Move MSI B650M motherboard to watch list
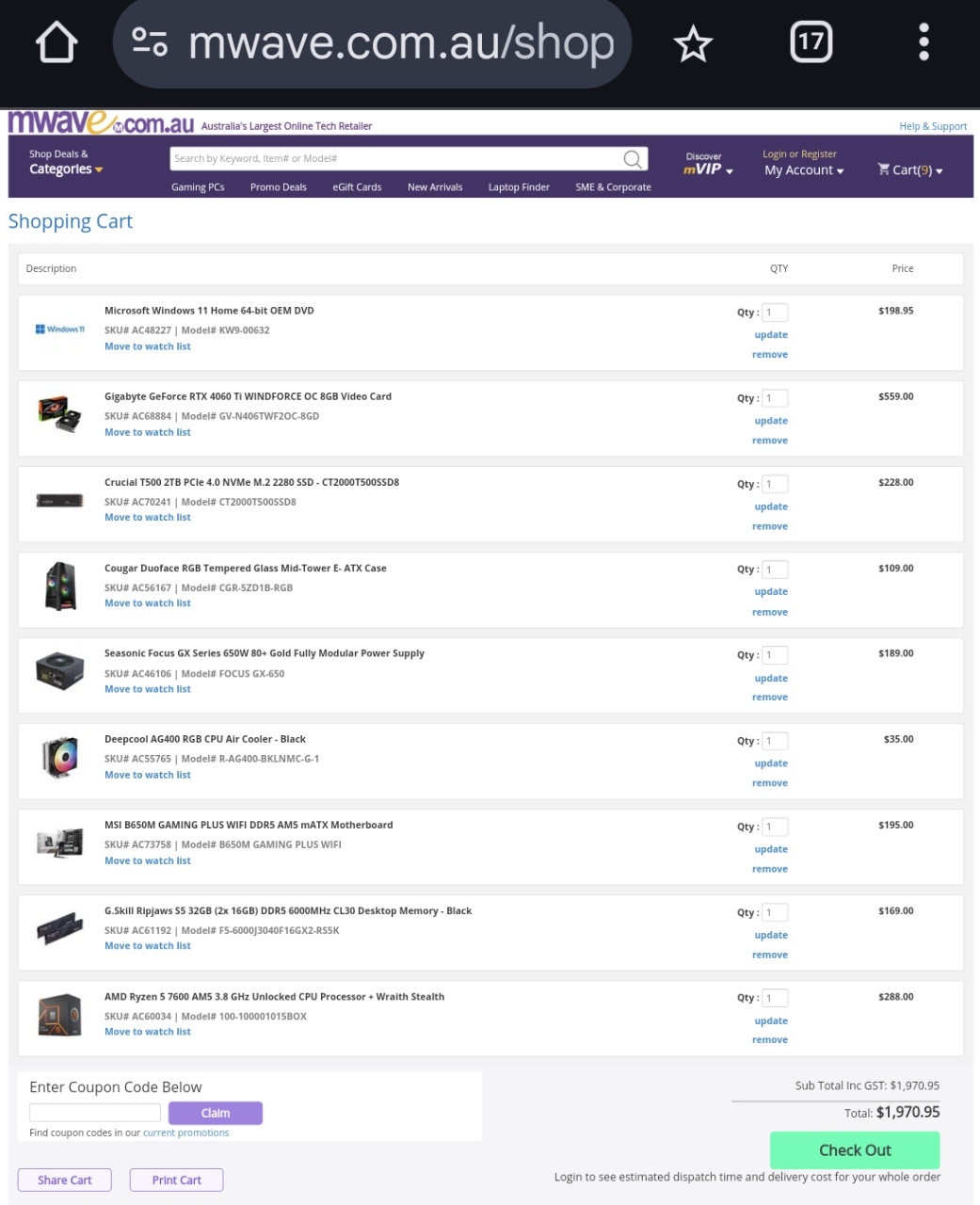The height and width of the screenshot is (1205, 980). click(148, 860)
